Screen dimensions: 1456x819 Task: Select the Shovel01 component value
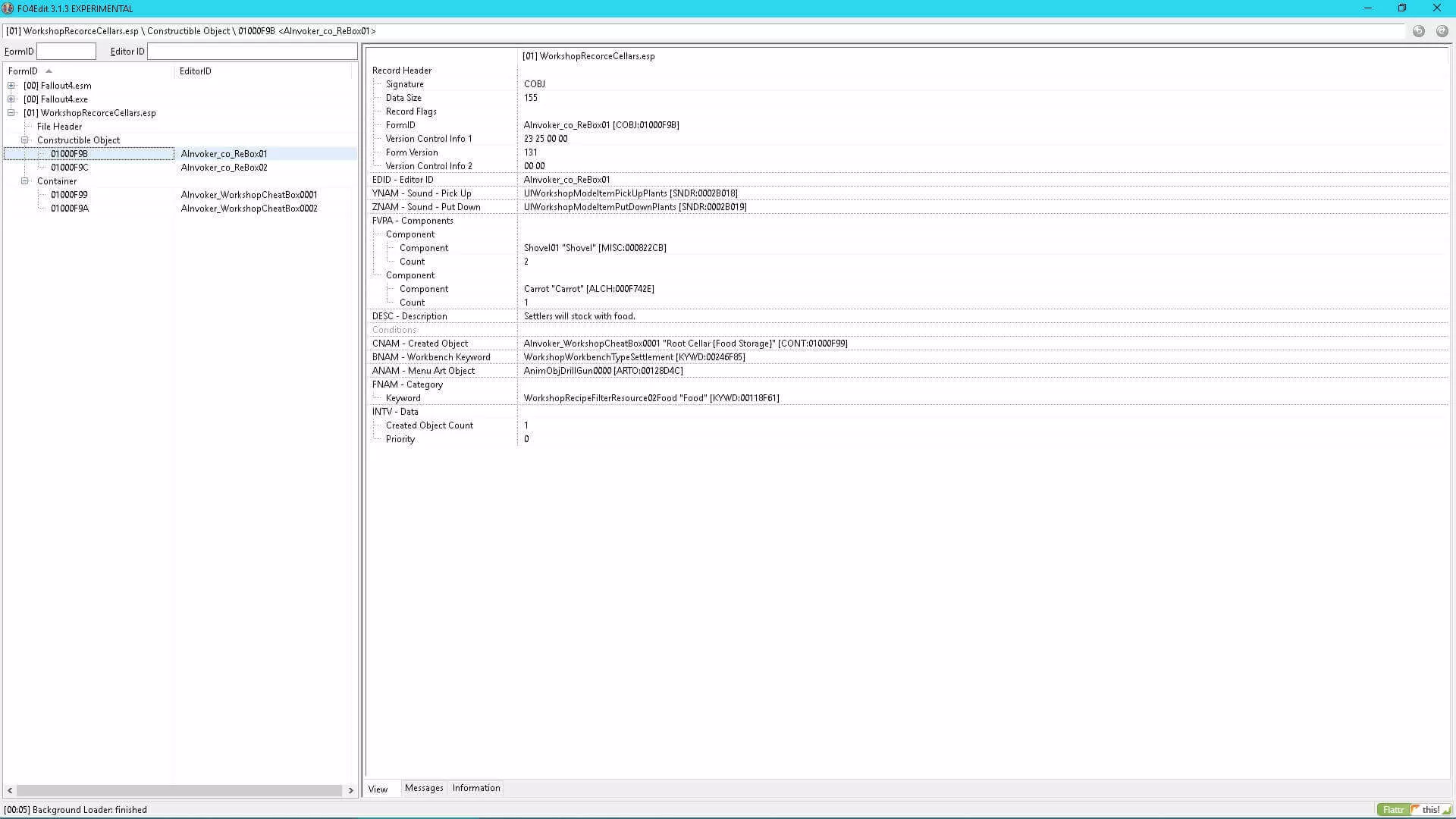tap(595, 248)
